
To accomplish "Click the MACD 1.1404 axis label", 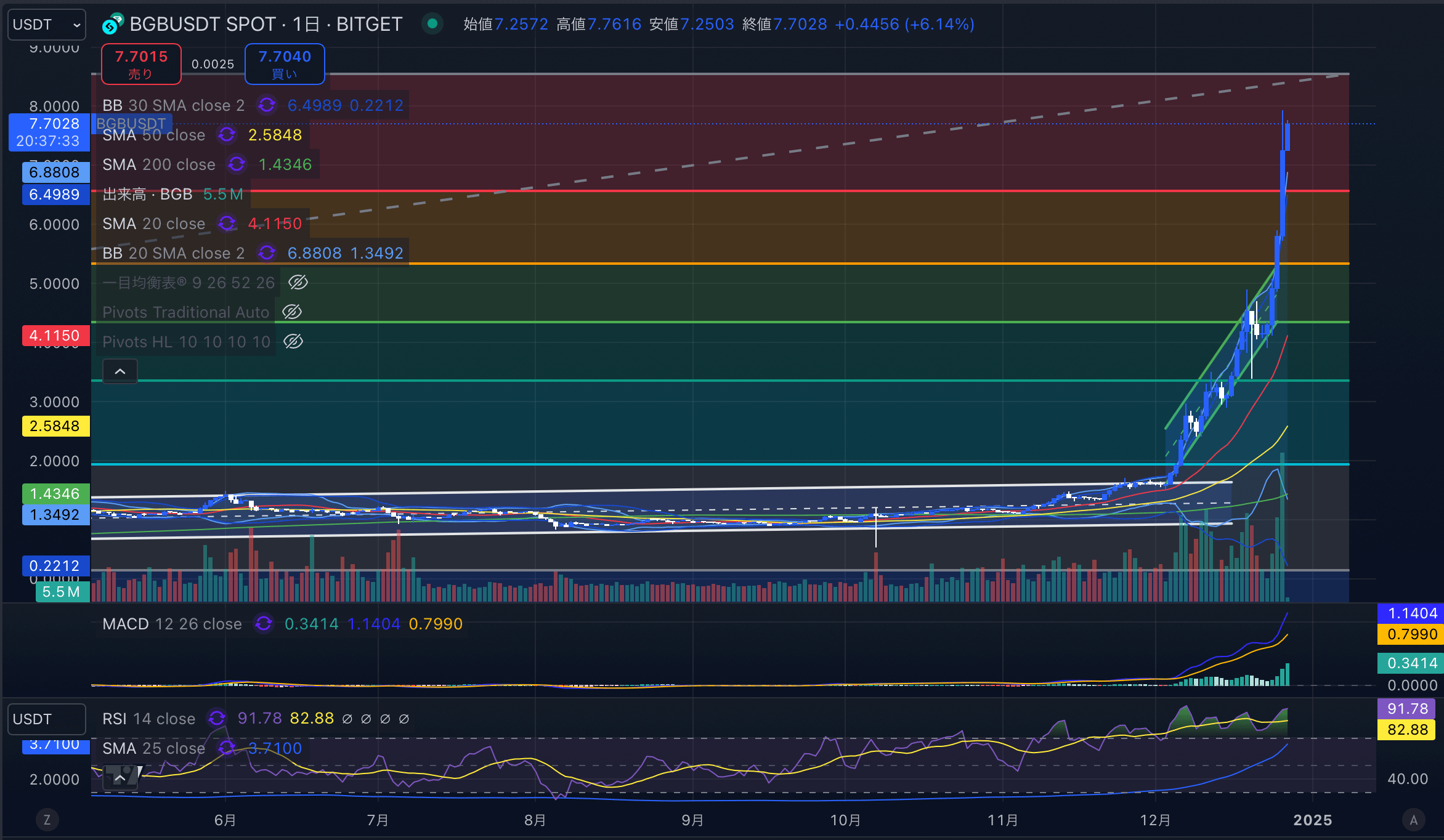I will tap(1411, 613).
